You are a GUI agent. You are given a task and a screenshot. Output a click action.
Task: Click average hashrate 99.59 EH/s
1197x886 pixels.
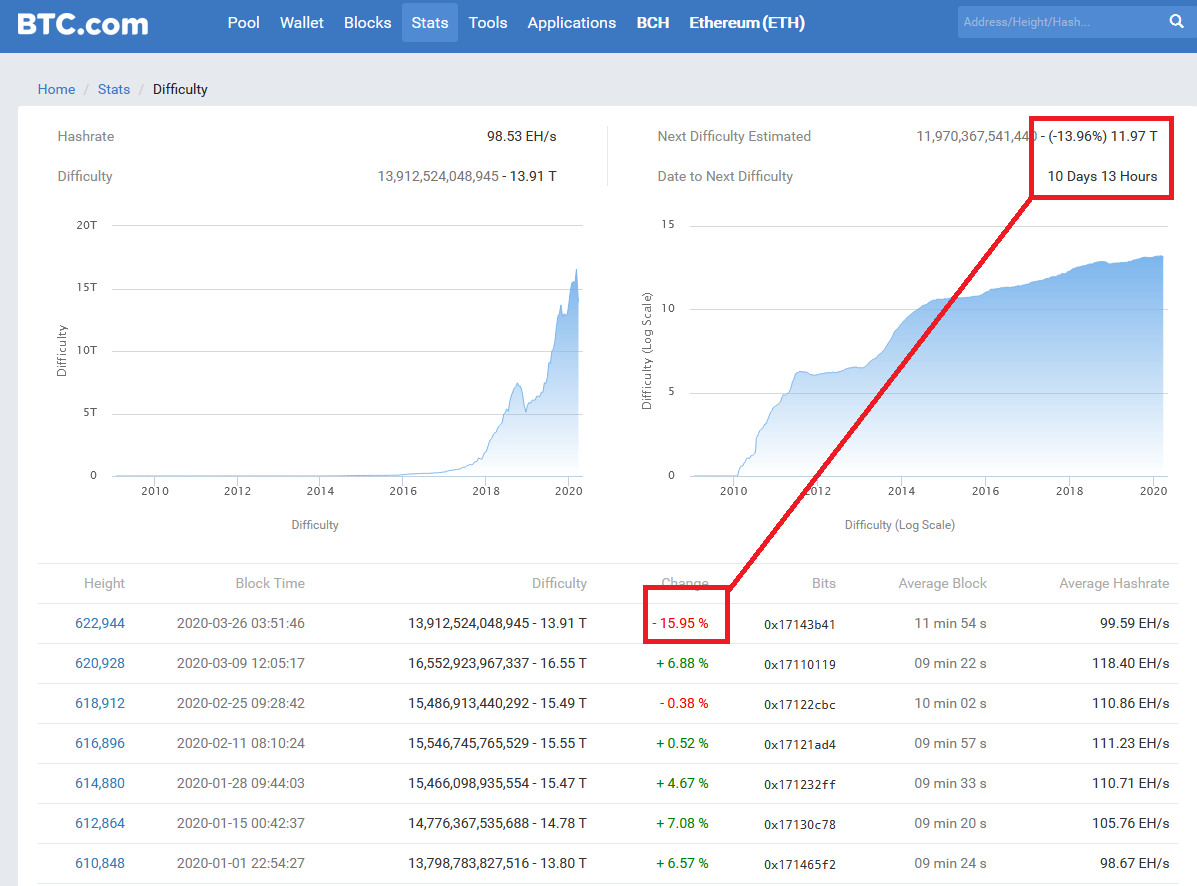pos(1134,623)
